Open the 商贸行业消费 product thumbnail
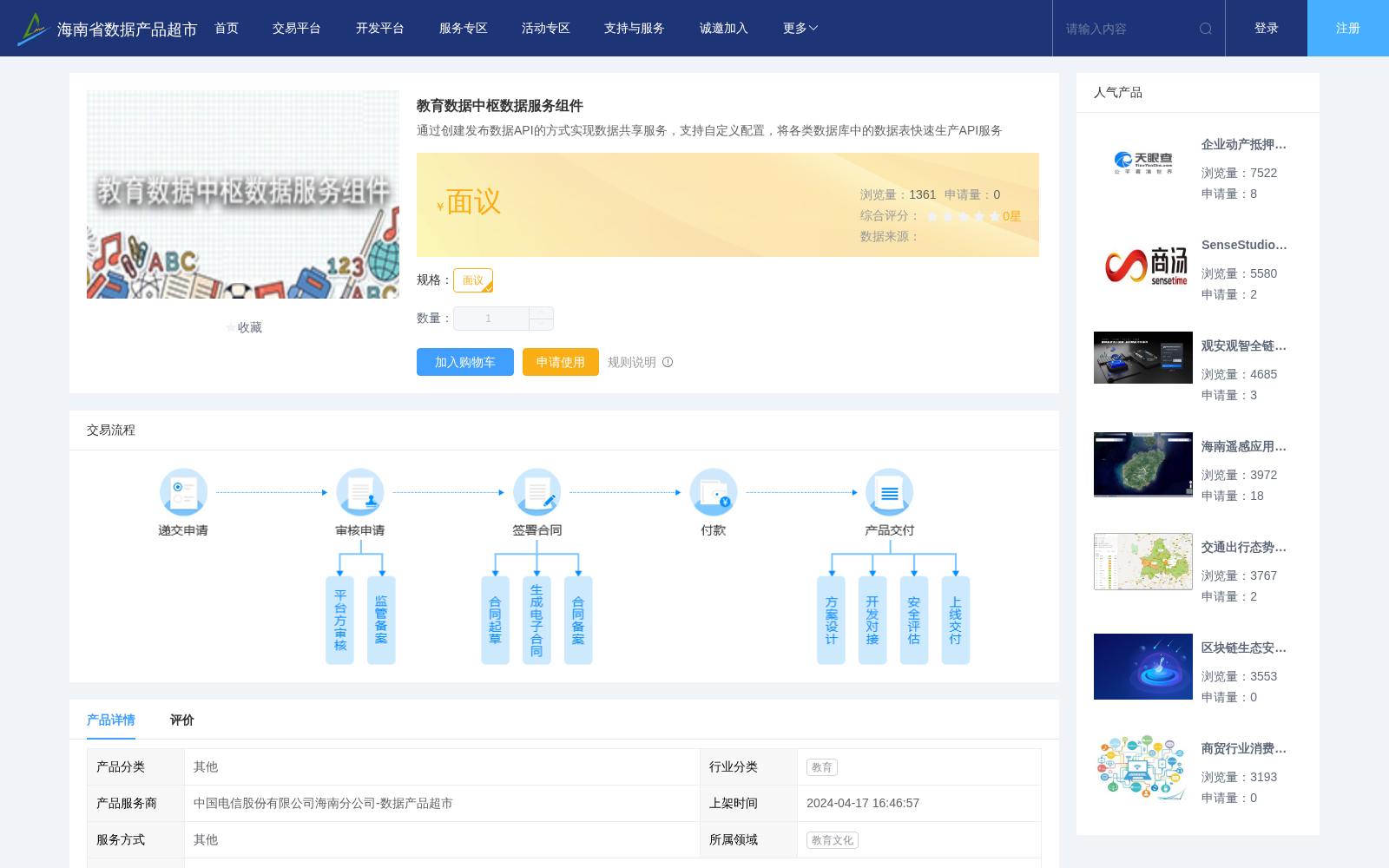1389x868 pixels. (1143, 767)
